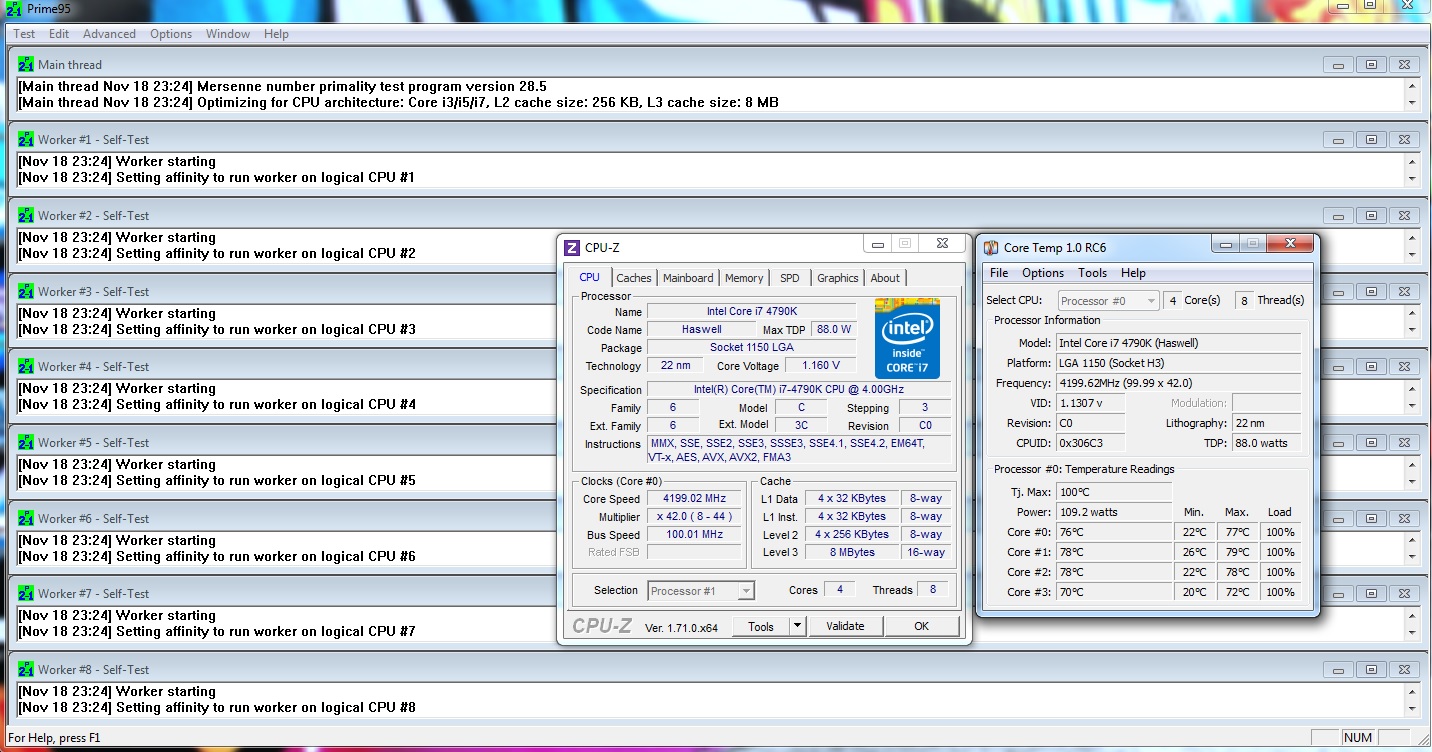Image resolution: width=1432 pixels, height=752 pixels.
Task: Click the Validate button in CPU-Z
Action: pos(845,626)
